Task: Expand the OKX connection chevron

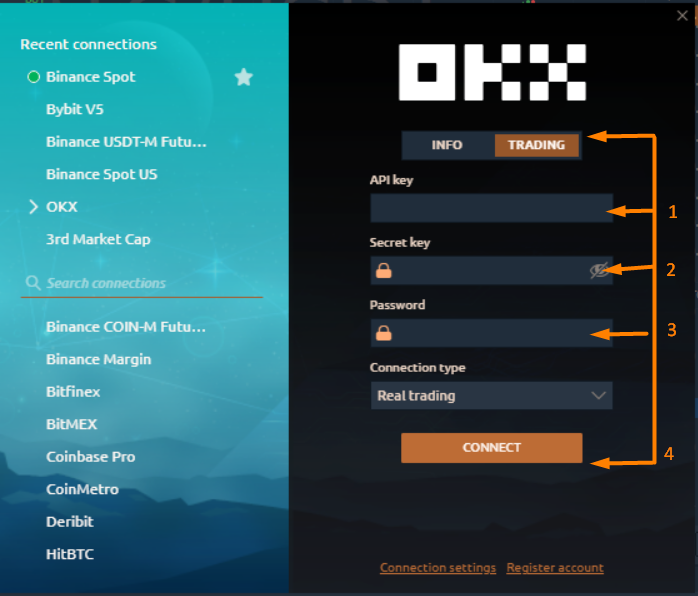Action: coord(33,207)
